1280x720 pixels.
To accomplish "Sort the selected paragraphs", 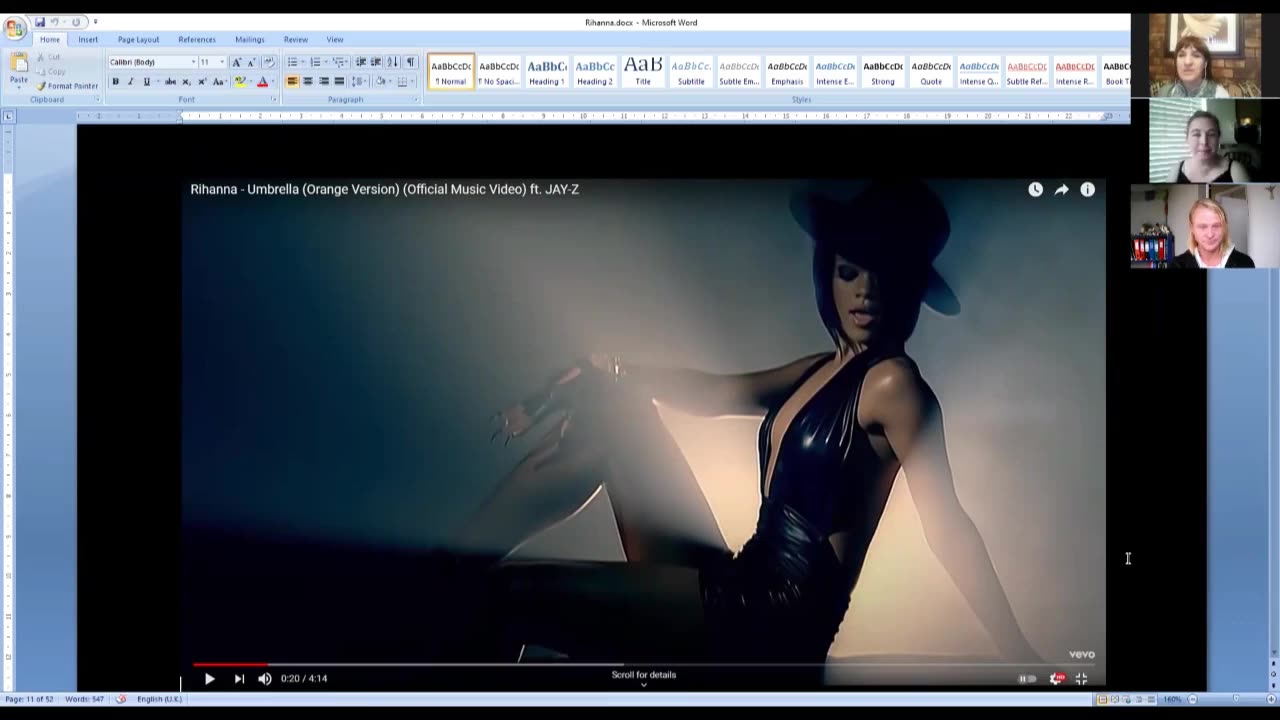I will (x=392, y=62).
